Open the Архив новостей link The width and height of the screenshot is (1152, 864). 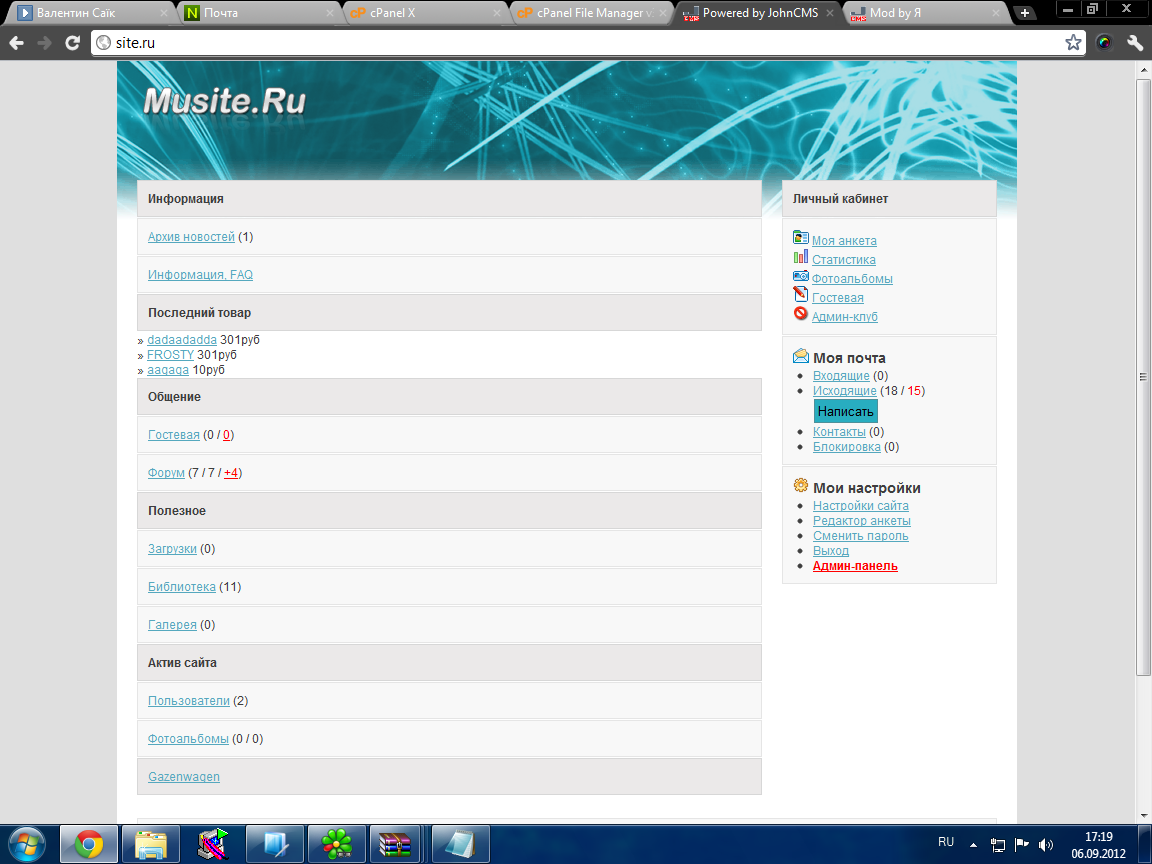pyautogui.click(x=191, y=237)
